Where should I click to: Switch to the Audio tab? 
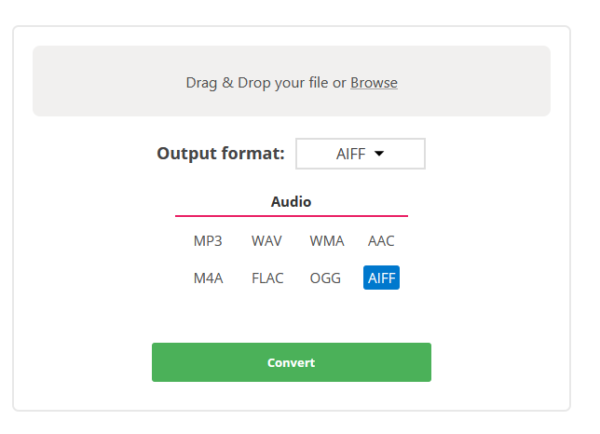click(291, 202)
